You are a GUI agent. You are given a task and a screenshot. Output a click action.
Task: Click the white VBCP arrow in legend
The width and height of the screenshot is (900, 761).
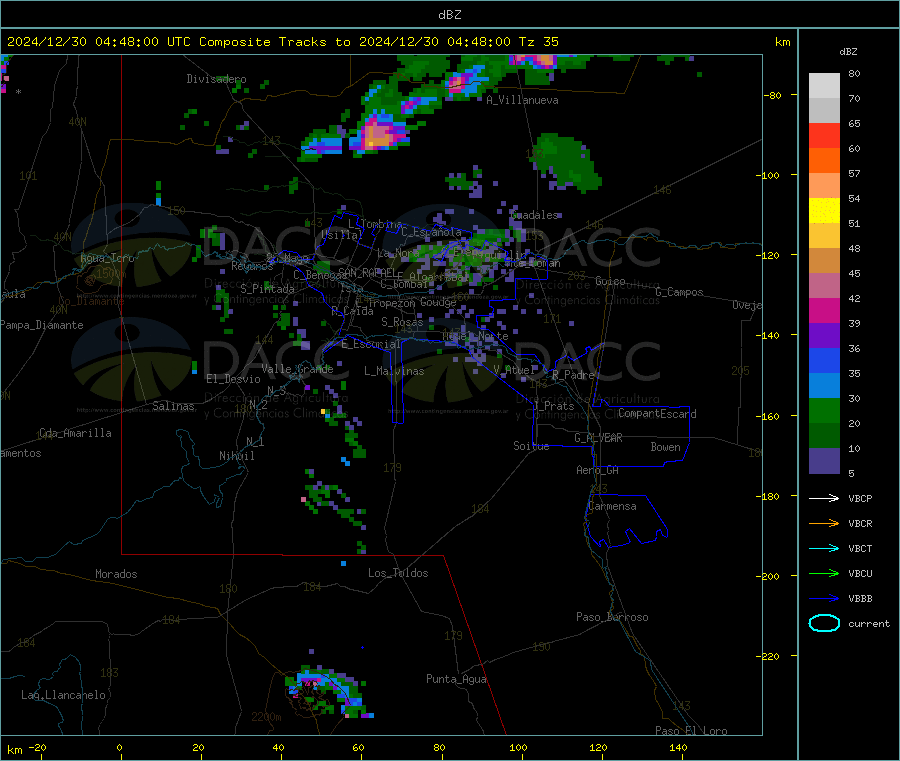click(824, 498)
